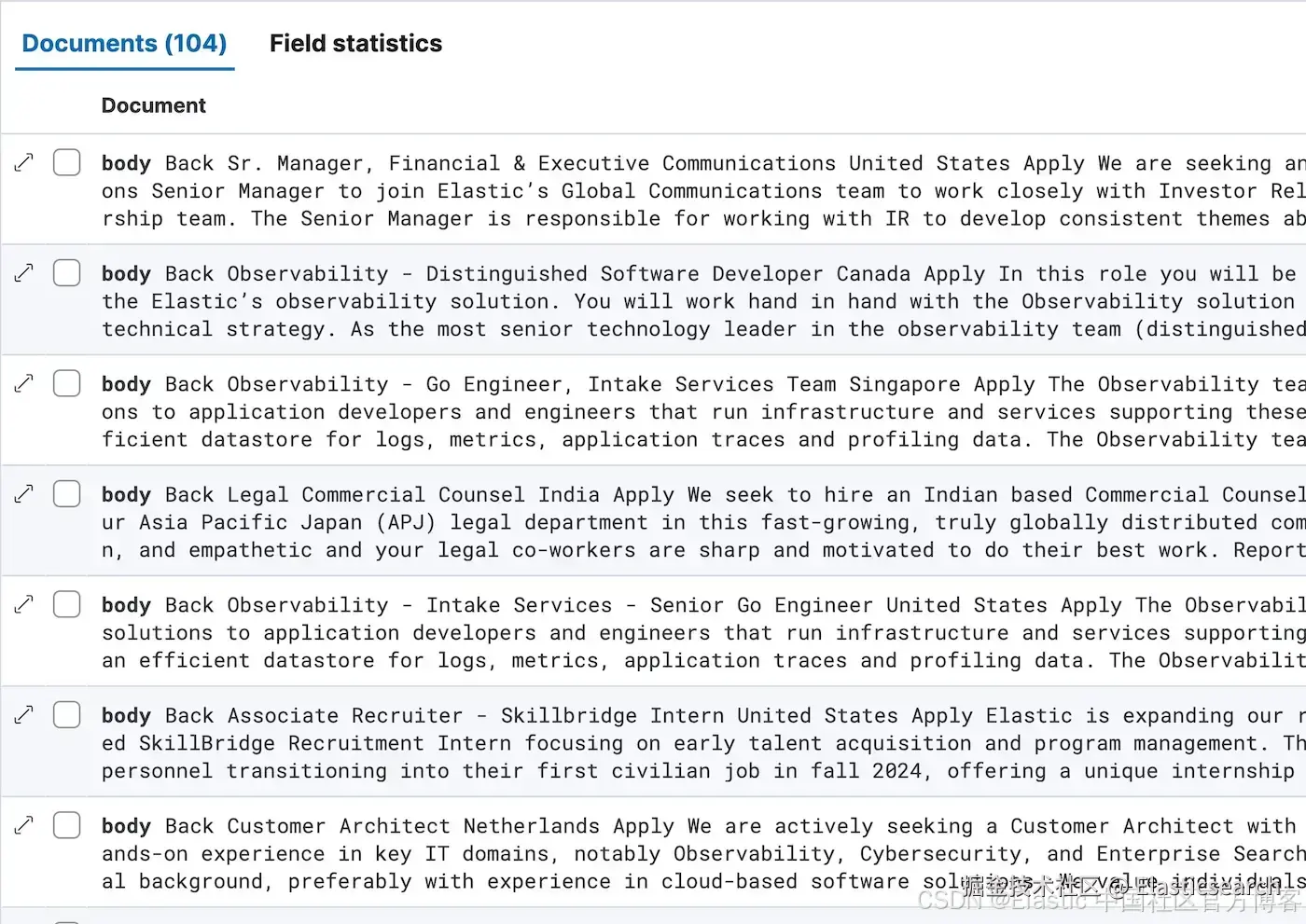Check the Go Engineer Singapore row checkbox
This screenshot has height=924, width=1306.
click(x=67, y=383)
